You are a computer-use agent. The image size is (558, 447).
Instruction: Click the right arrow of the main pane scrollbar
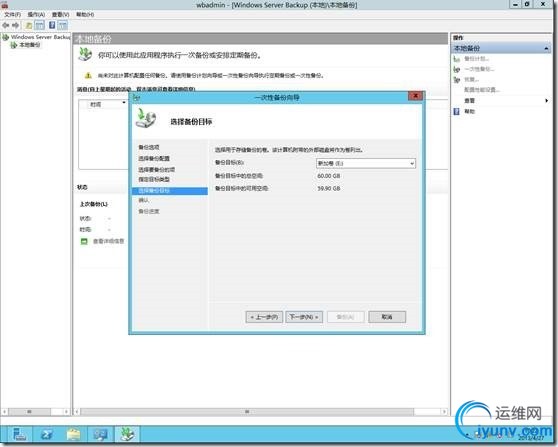coord(444,412)
